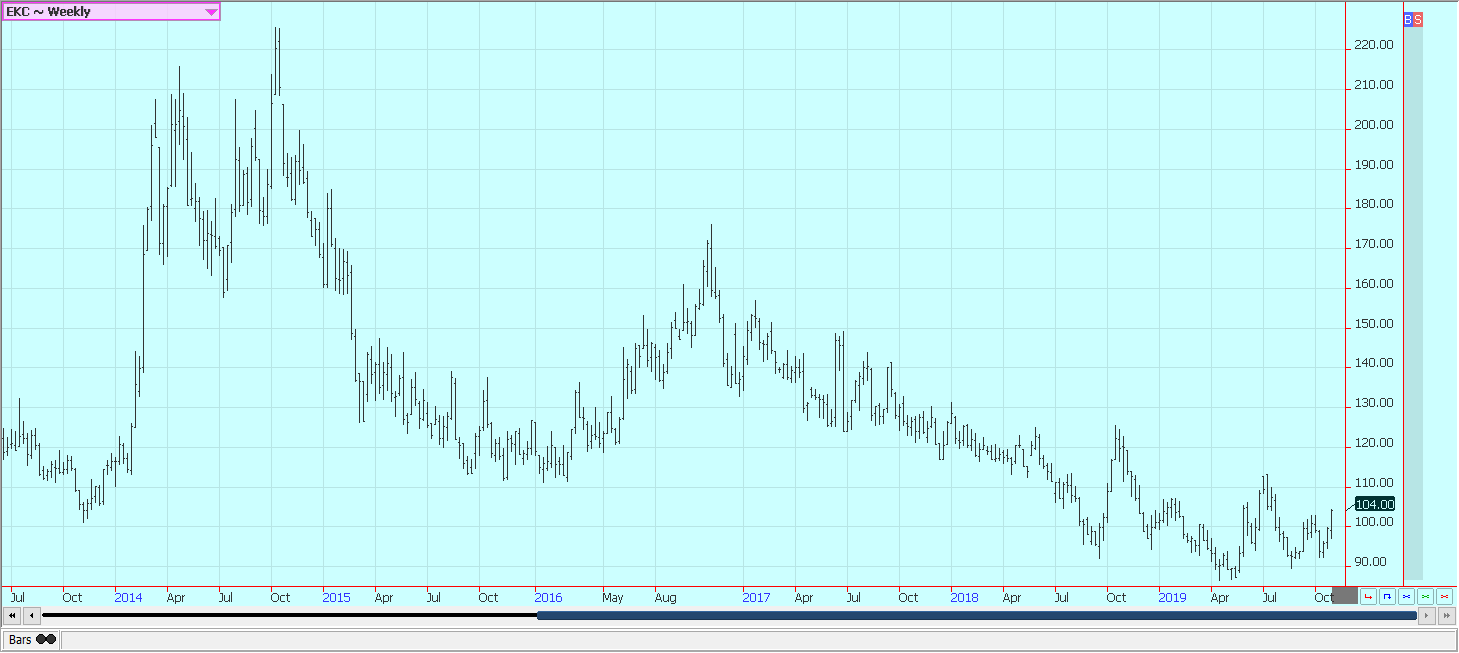
Task: Click the blue loop-down arrow icon
Action: 1387,596
